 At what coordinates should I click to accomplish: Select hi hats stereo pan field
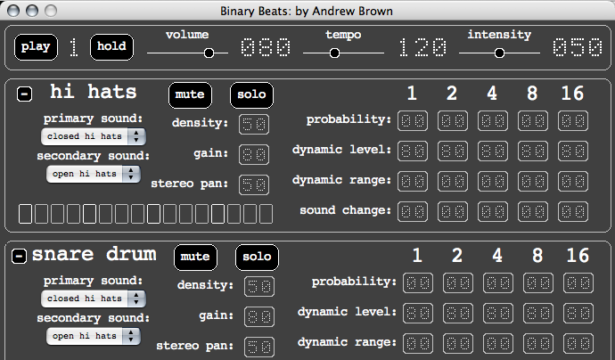coord(254,185)
